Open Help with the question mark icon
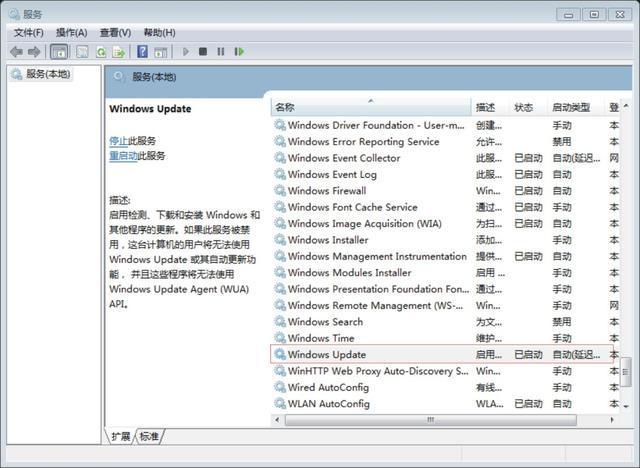 (142, 51)
